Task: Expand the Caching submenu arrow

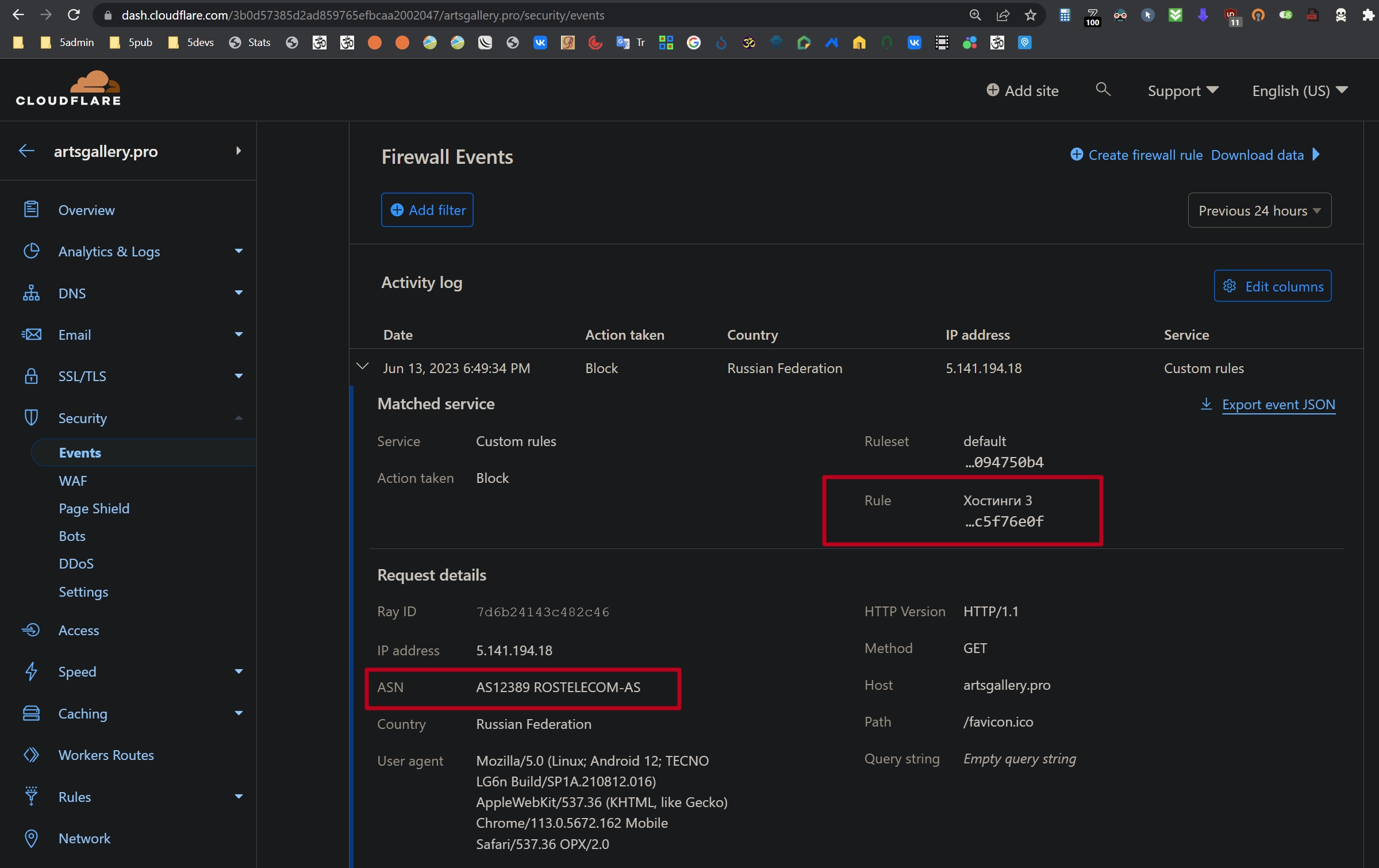Action: pyautogui.click(x=239, y=713)
